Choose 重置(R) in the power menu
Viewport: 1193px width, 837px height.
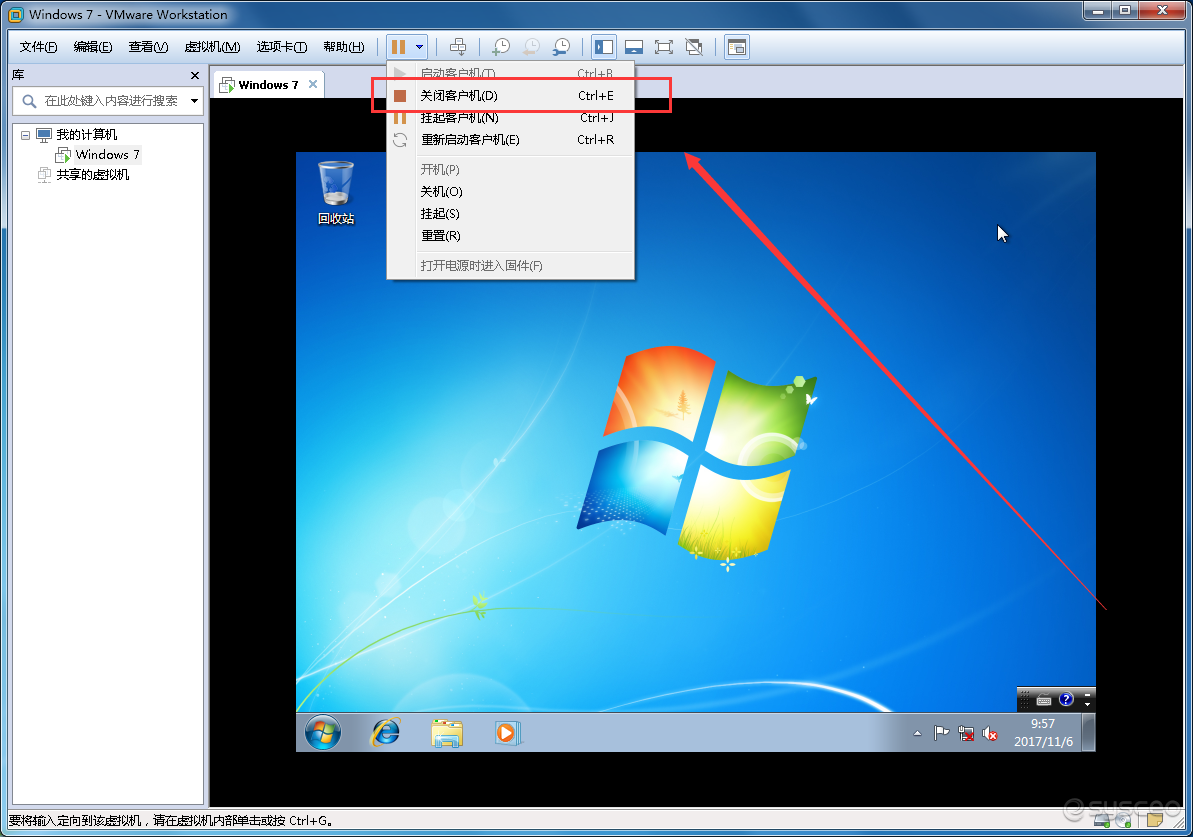tap(511, 236)
